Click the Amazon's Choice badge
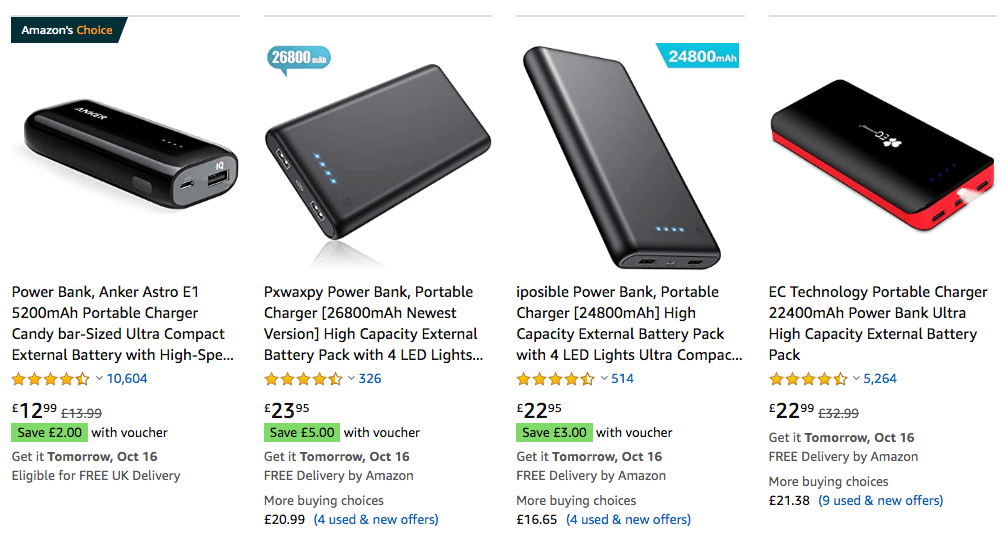Image resolution: width=1008 pixels, height=540 pixels. pyautogui.click(x=67, y=30)
